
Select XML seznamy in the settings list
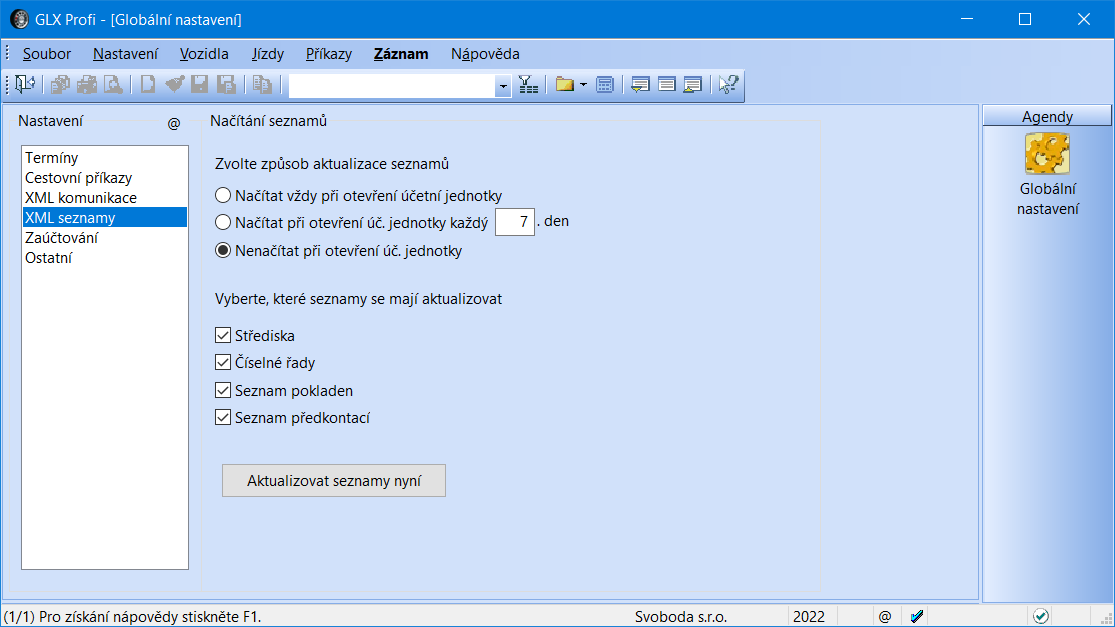click(105, 218)
